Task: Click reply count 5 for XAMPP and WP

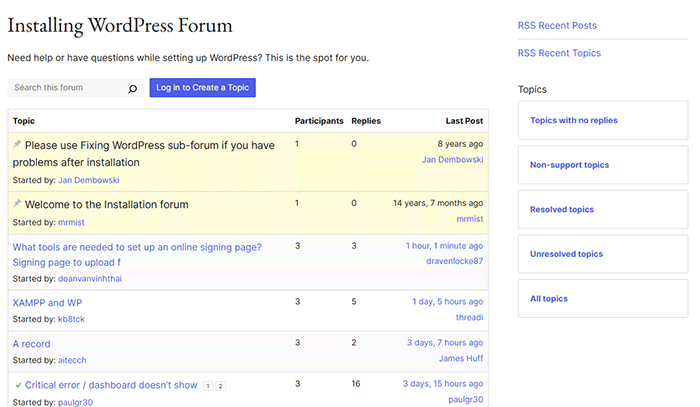Action: point(354,302)
